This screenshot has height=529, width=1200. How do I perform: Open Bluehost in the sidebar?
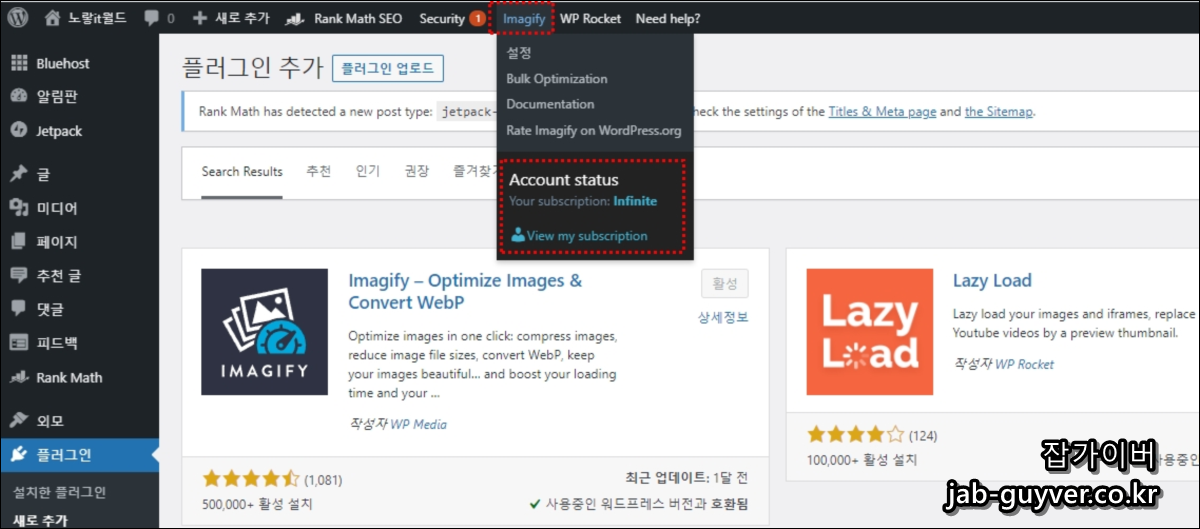(79, 63)
